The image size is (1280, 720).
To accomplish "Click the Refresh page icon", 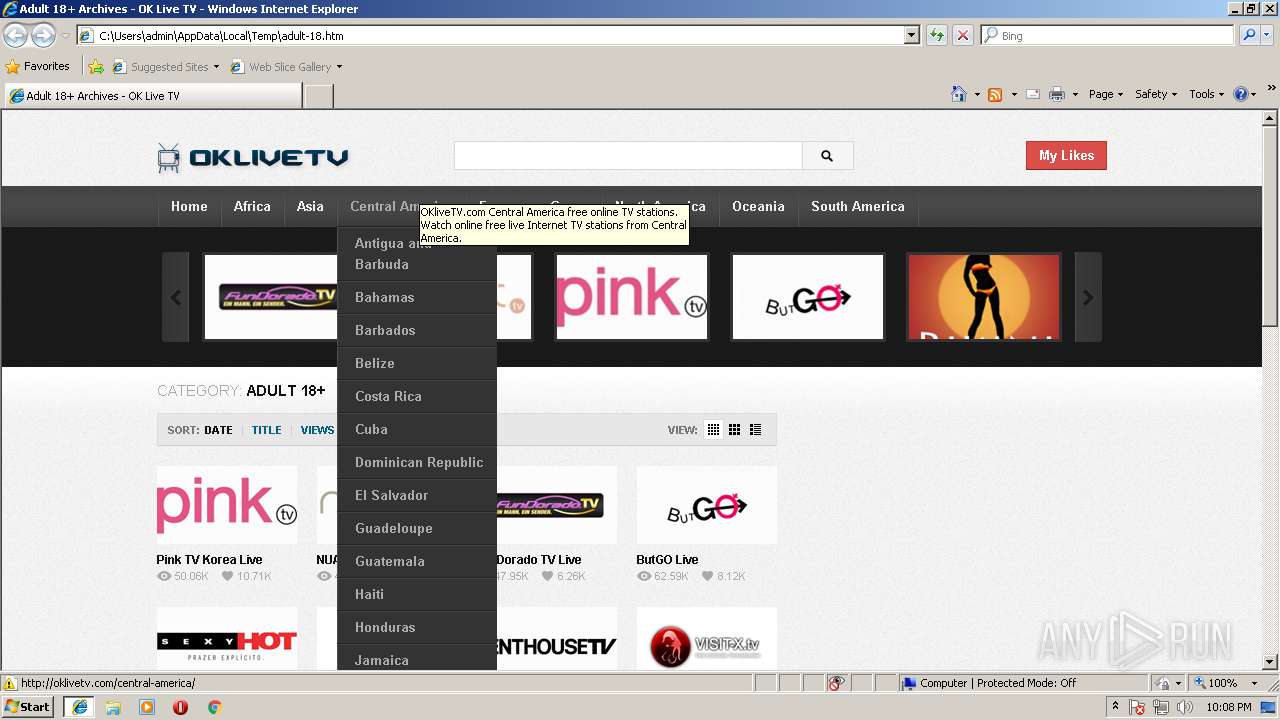I will click(937, 35).
